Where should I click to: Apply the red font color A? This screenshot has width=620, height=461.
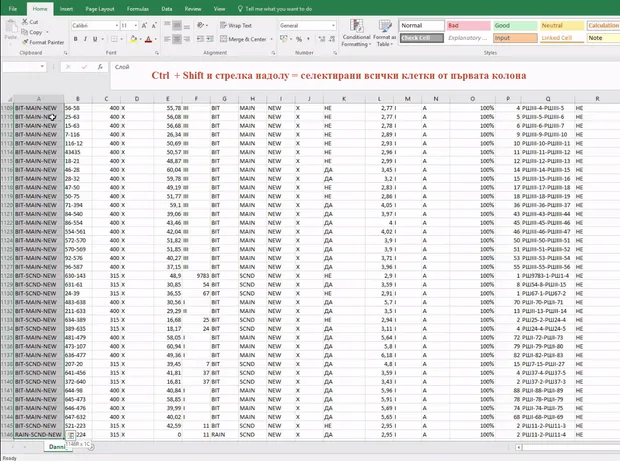[x=148, y=39]
